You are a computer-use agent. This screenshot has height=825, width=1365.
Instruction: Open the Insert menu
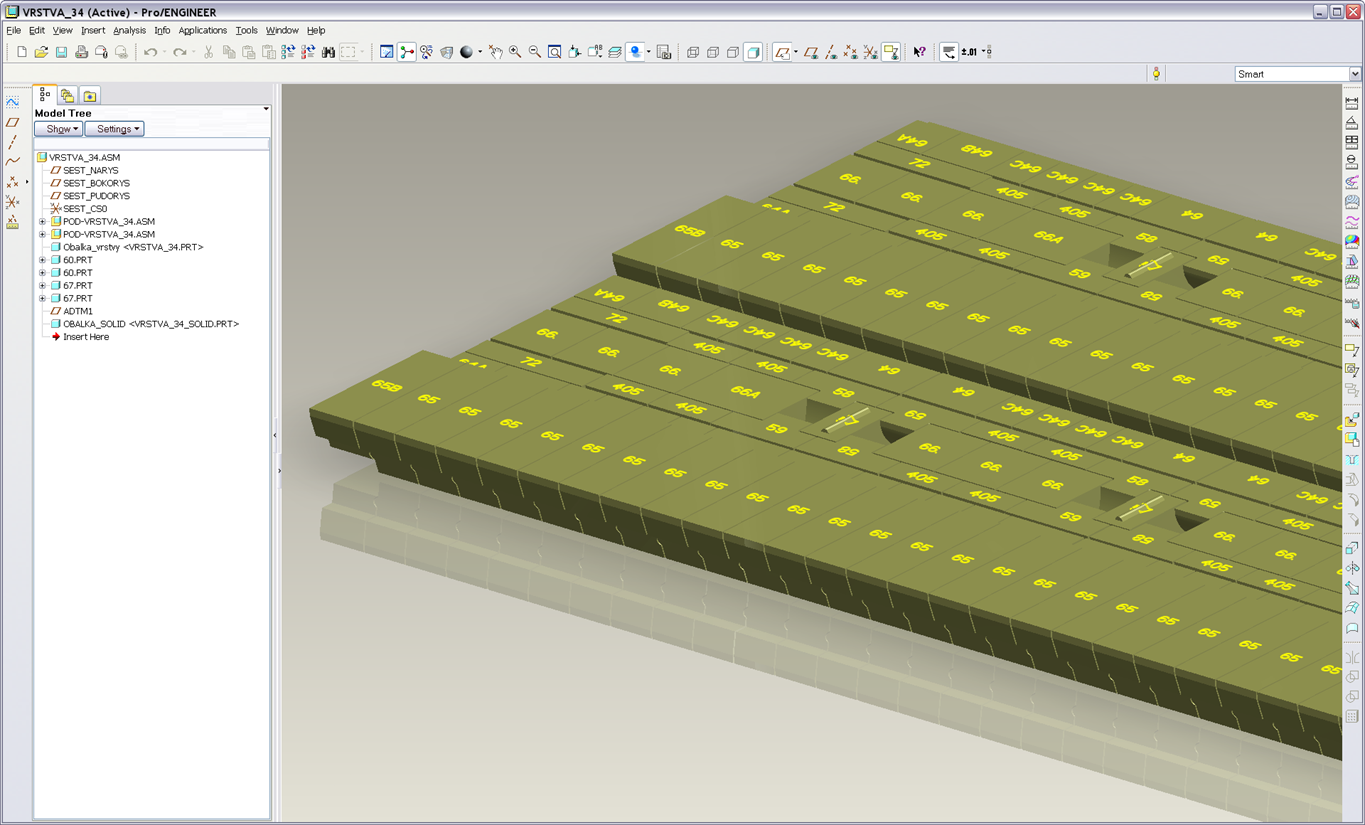click(x=93, y=30)
